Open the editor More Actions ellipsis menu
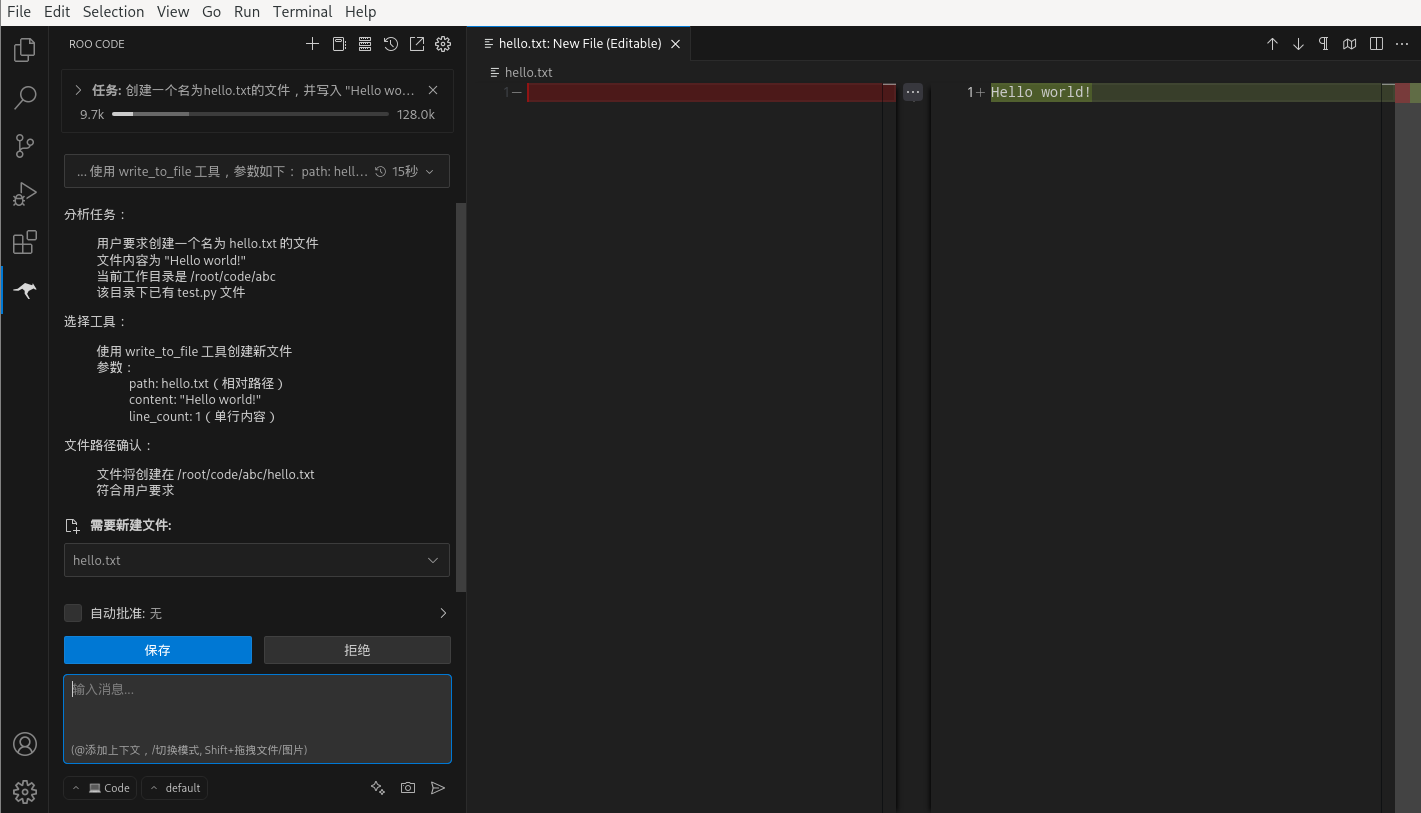 (1402, 44)
